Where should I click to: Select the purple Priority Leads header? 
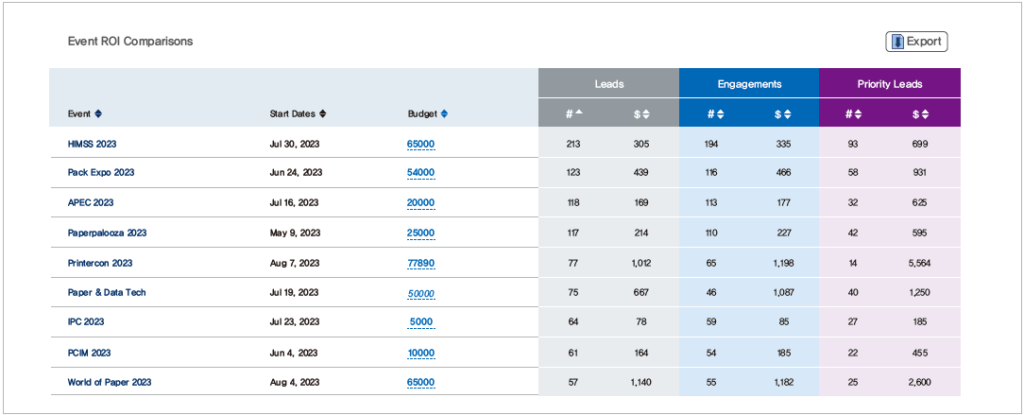(889, 84)
